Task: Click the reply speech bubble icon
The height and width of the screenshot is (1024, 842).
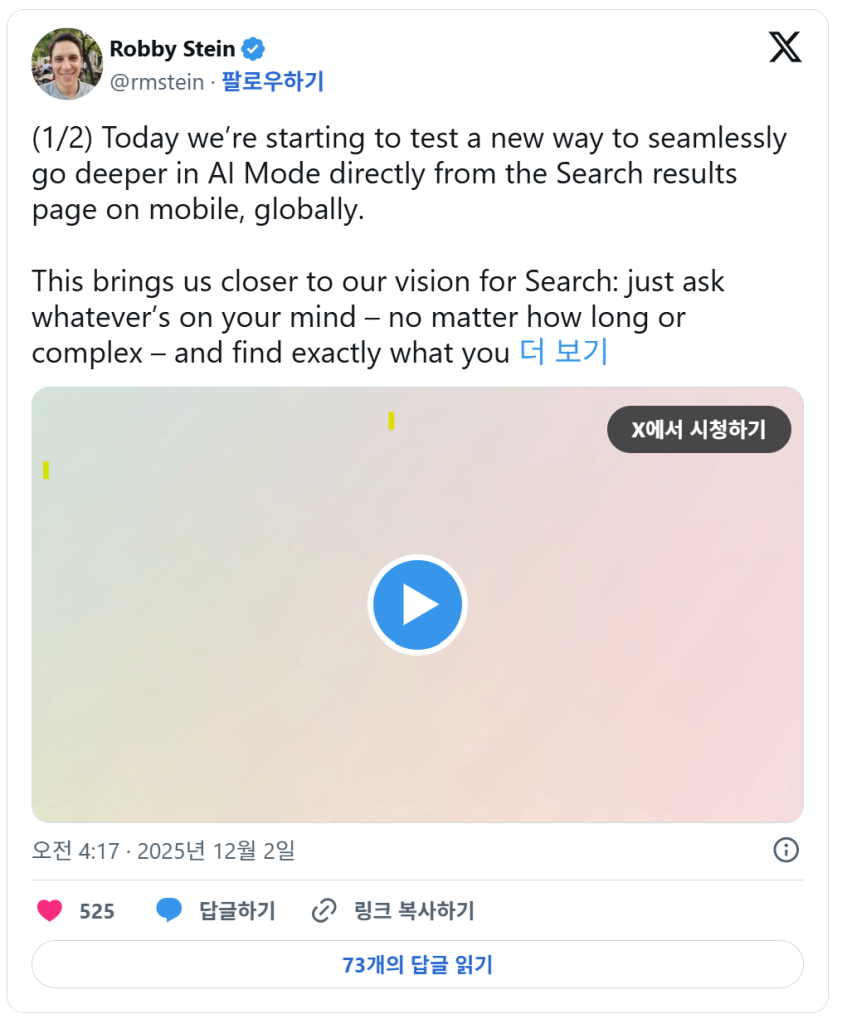Action: click(x=169, y=911)
